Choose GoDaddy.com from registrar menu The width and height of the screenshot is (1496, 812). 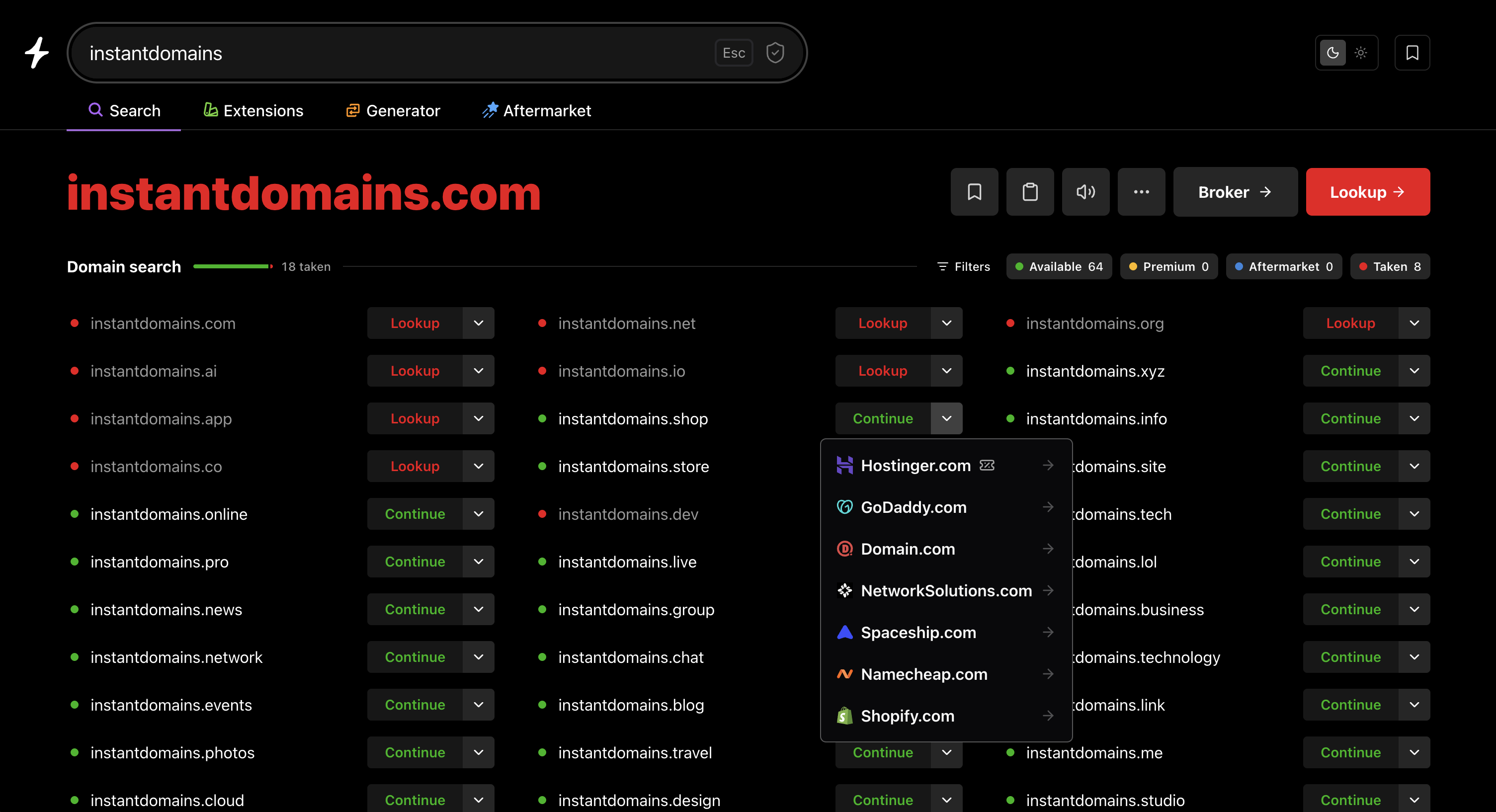946,507
